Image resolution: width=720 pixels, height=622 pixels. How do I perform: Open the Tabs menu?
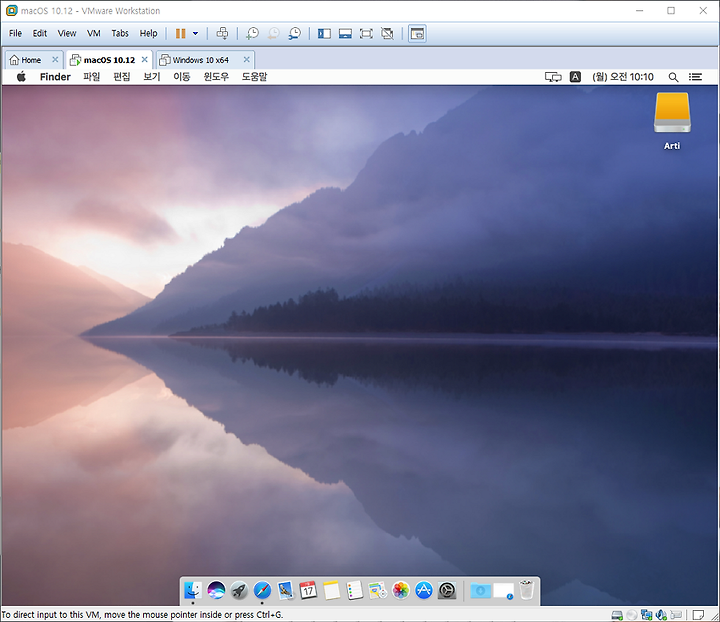pyautogui.click(x=120, y=34)
